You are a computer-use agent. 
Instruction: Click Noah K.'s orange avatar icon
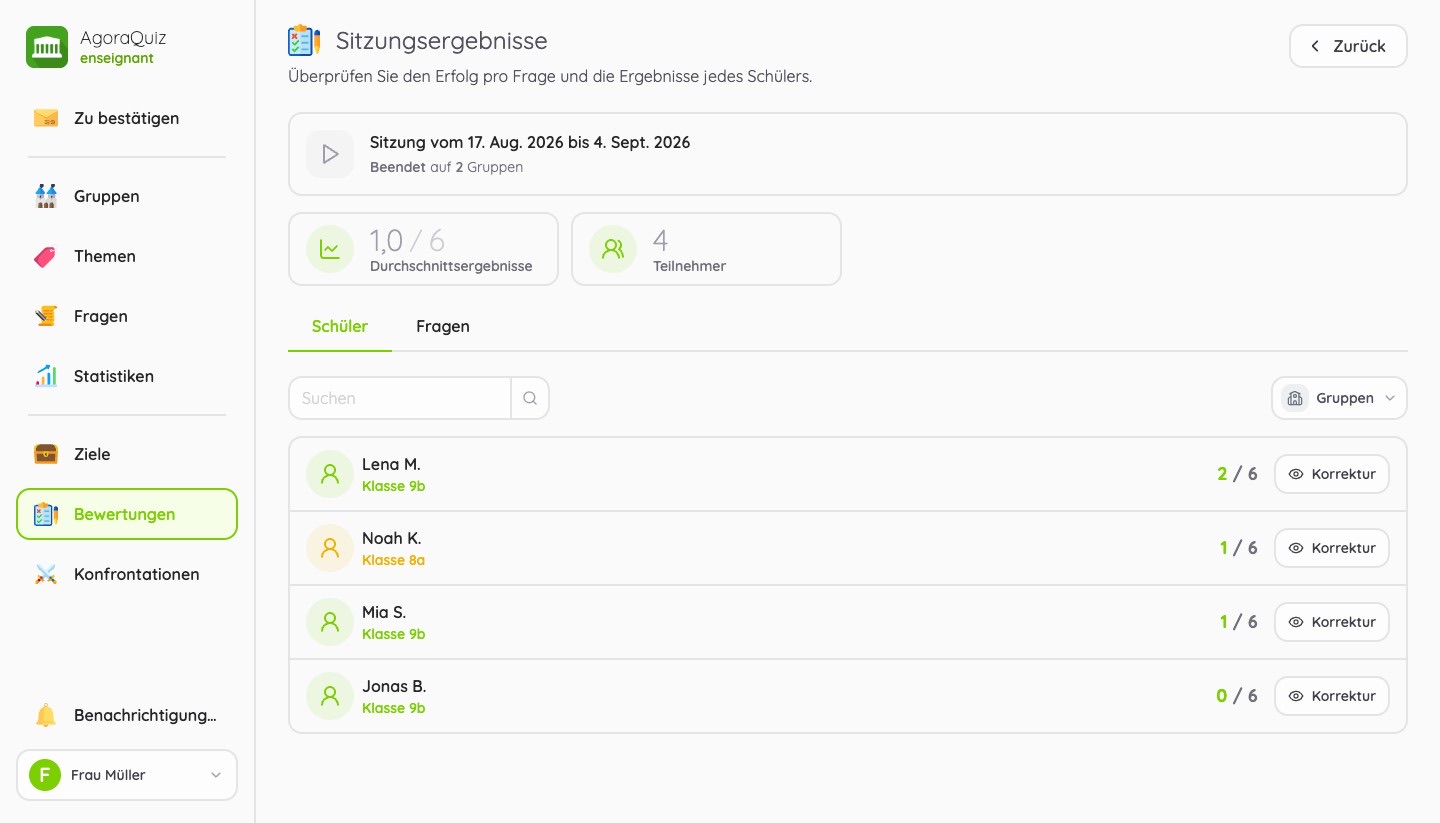[330, 548]
